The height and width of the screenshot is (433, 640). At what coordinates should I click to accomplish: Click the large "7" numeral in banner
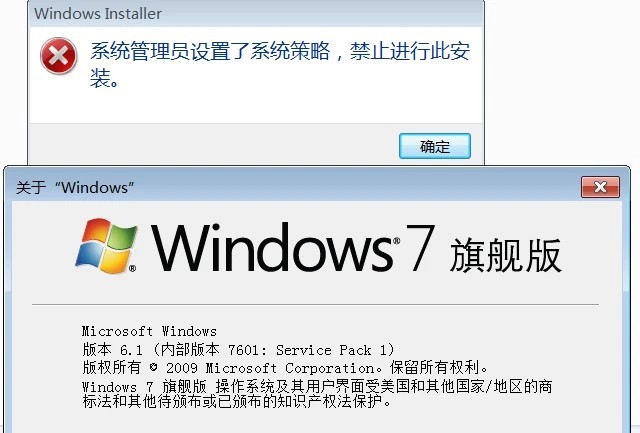point(419,247)
